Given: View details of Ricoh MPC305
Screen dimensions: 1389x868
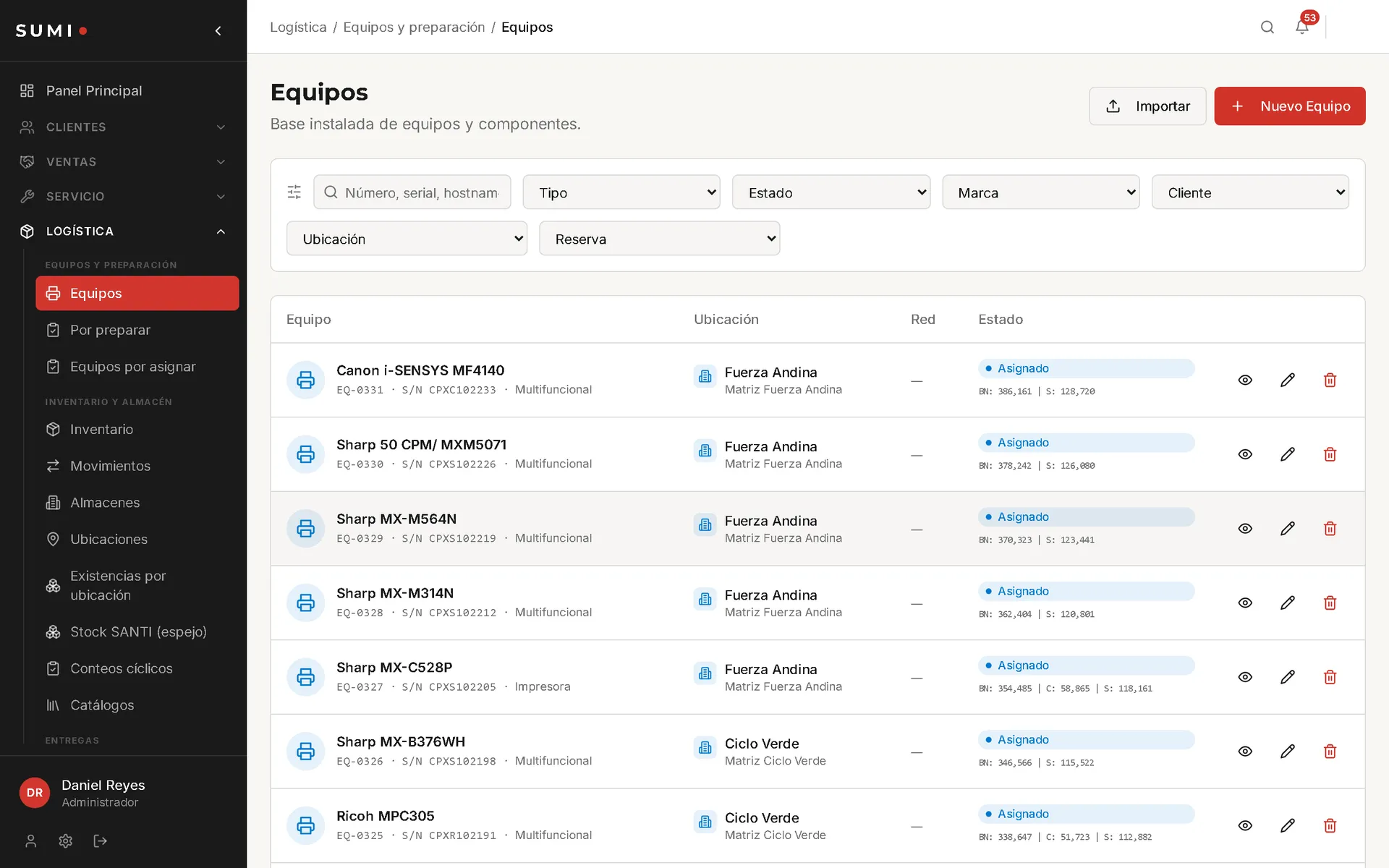Looking at the screenshot, I should pyautogui.click(x=1245, y=826).
